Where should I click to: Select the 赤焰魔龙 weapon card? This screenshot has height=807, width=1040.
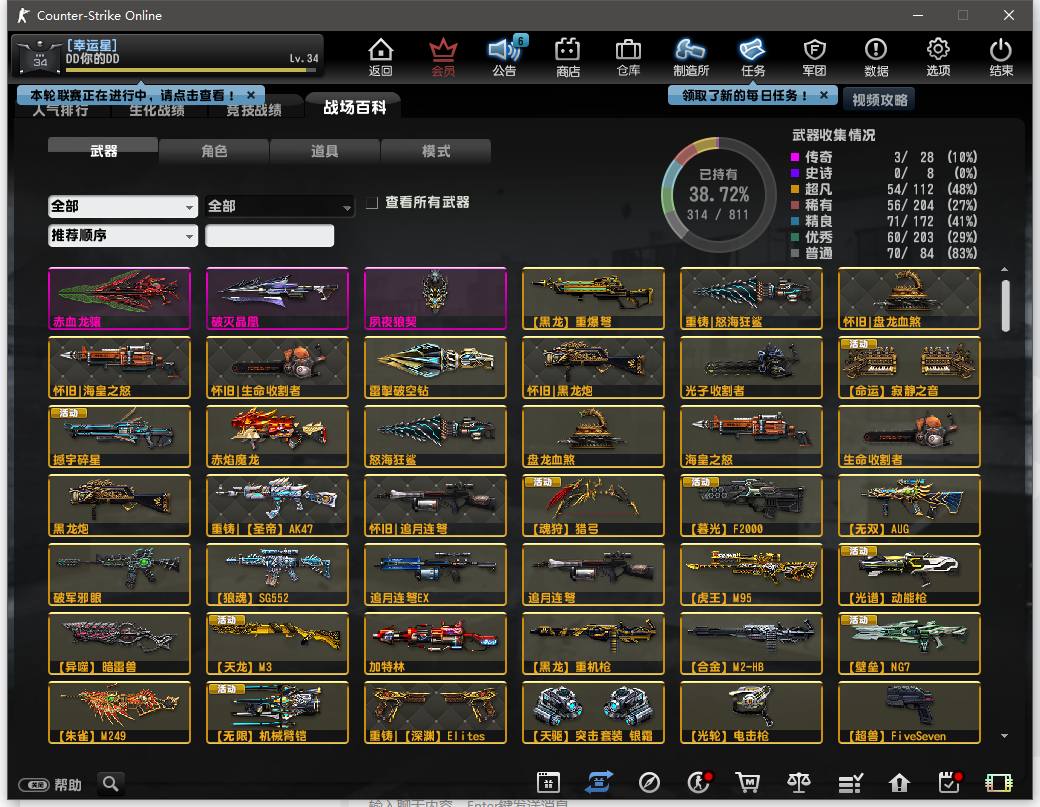(x=277, y=436)
